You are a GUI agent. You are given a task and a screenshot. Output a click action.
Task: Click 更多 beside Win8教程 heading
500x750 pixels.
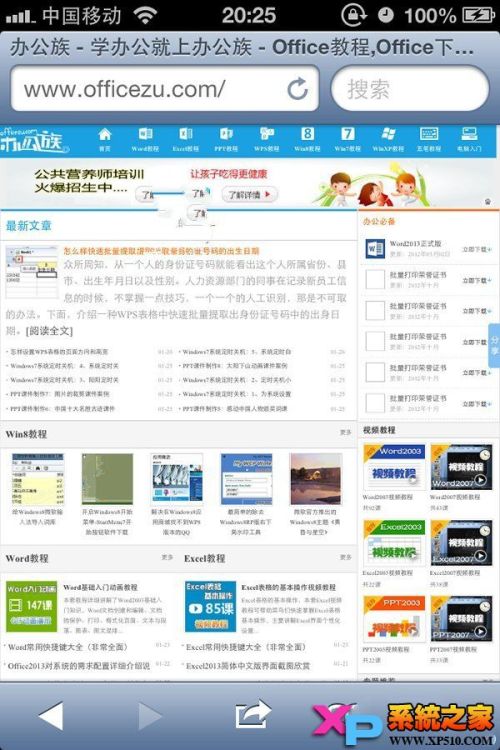tap(345, 432)
